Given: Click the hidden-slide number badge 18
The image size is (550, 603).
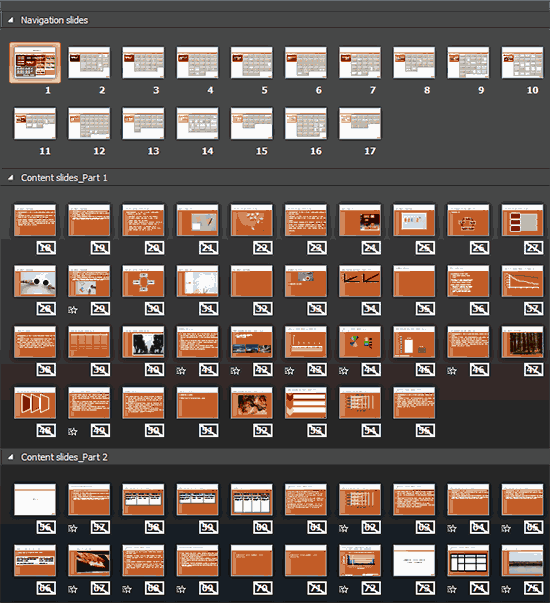Looking at the screenshot, I should 46,248.
